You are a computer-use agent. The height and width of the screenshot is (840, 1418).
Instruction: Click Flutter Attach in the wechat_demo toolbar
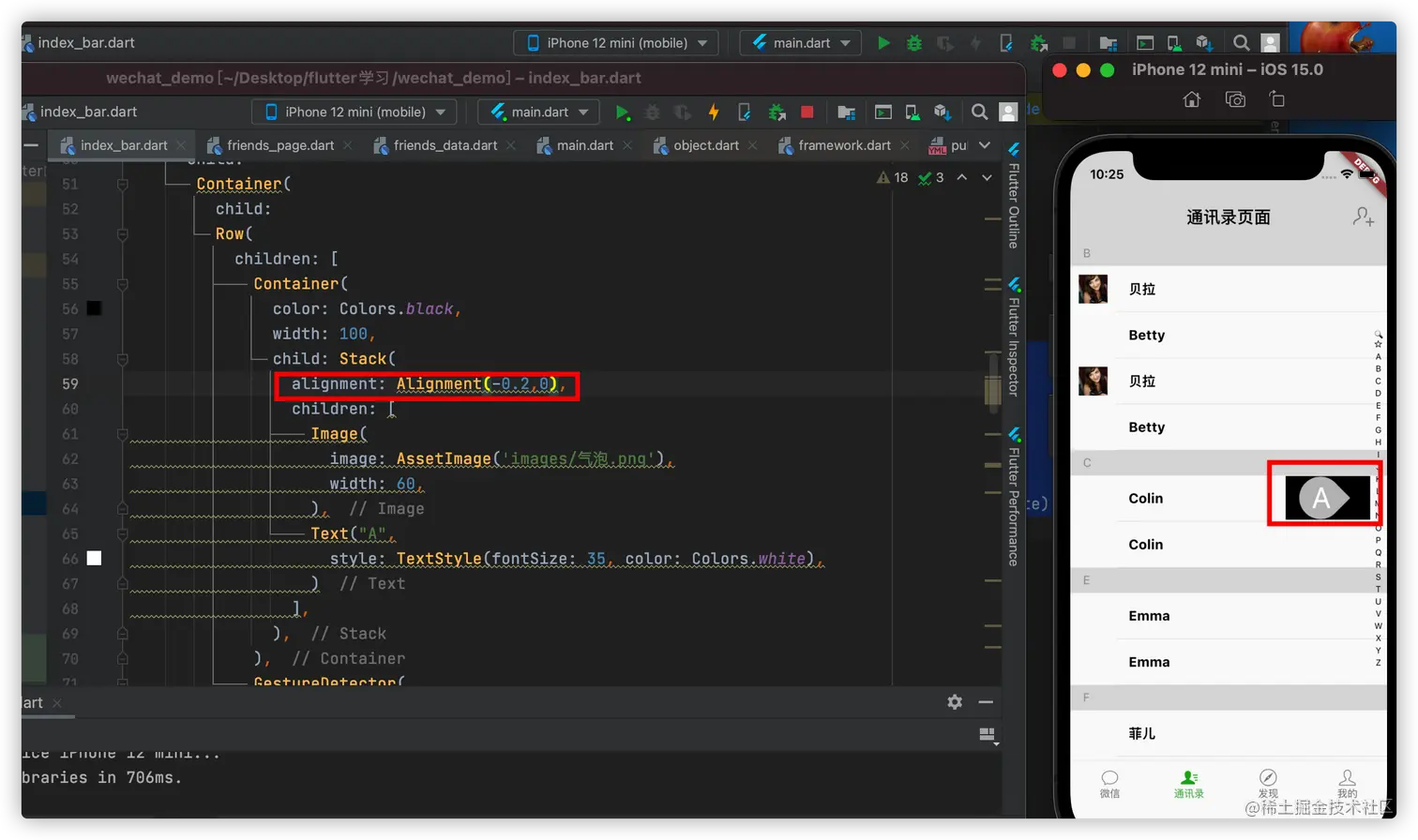point(745,112)
